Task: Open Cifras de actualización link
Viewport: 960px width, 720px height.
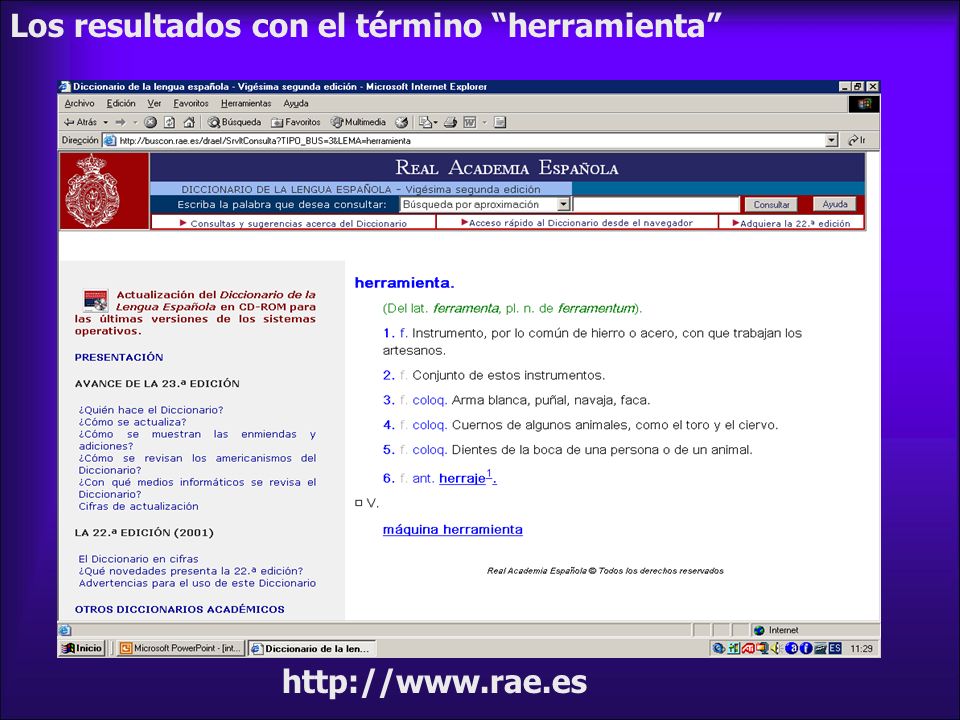Action: pos(138,506)
